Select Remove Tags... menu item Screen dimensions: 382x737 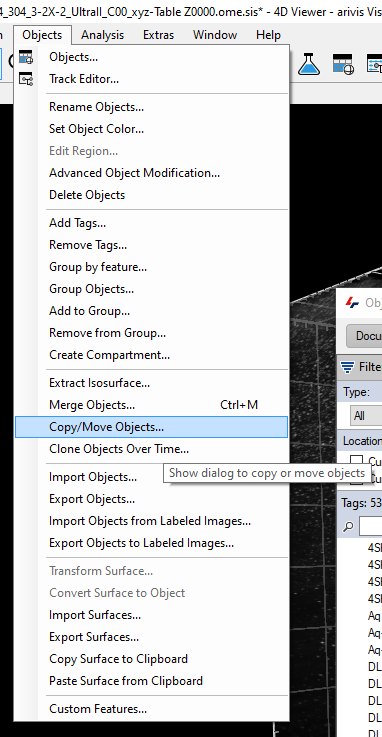tap(151, 245)
